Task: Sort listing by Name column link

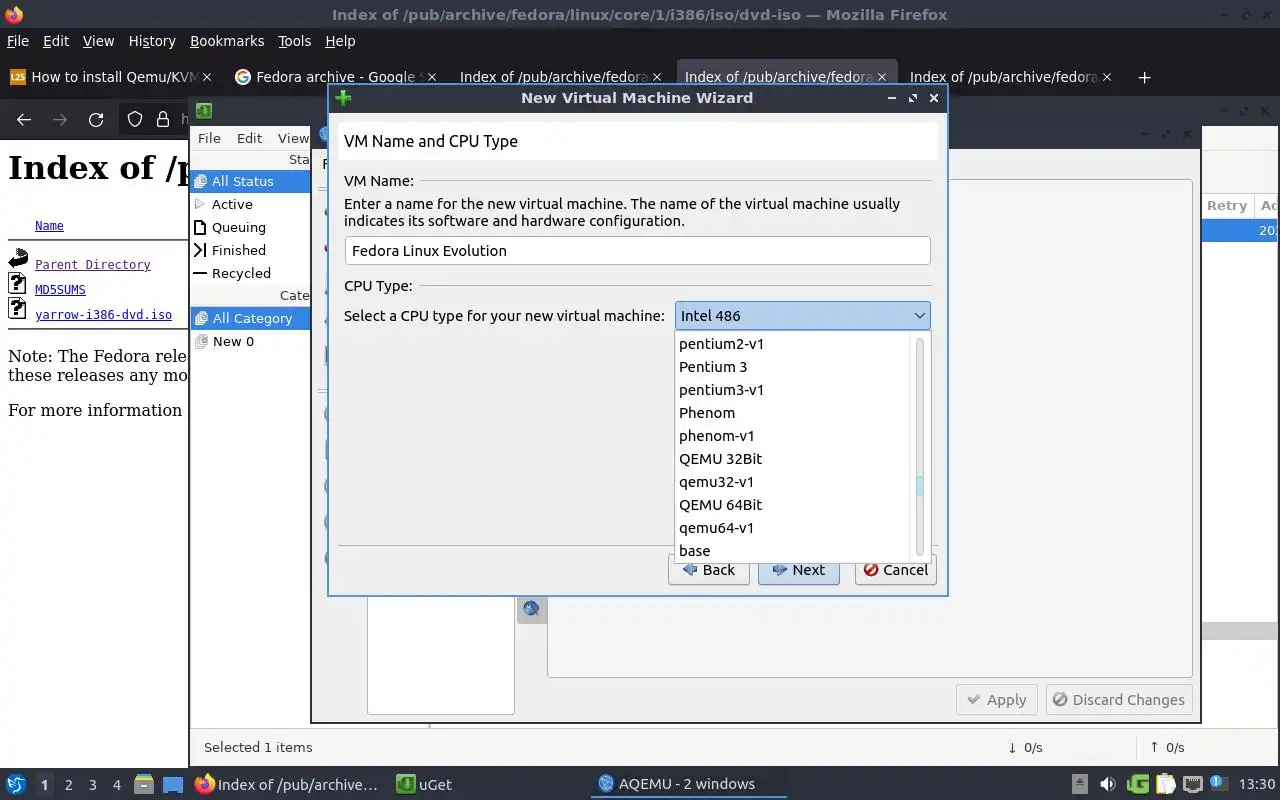Action: point(49,225)
